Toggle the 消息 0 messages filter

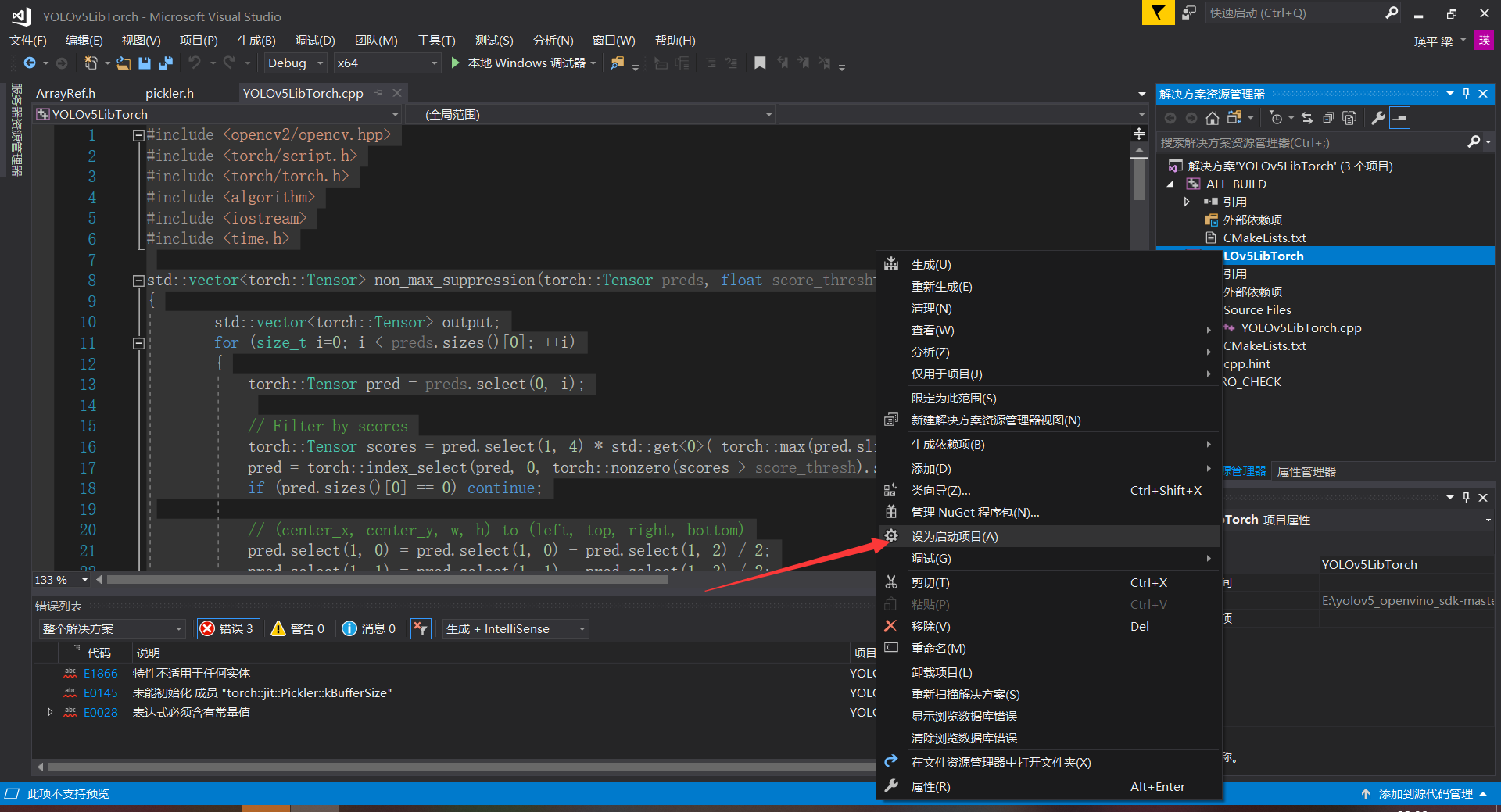[x=369, y=628]
